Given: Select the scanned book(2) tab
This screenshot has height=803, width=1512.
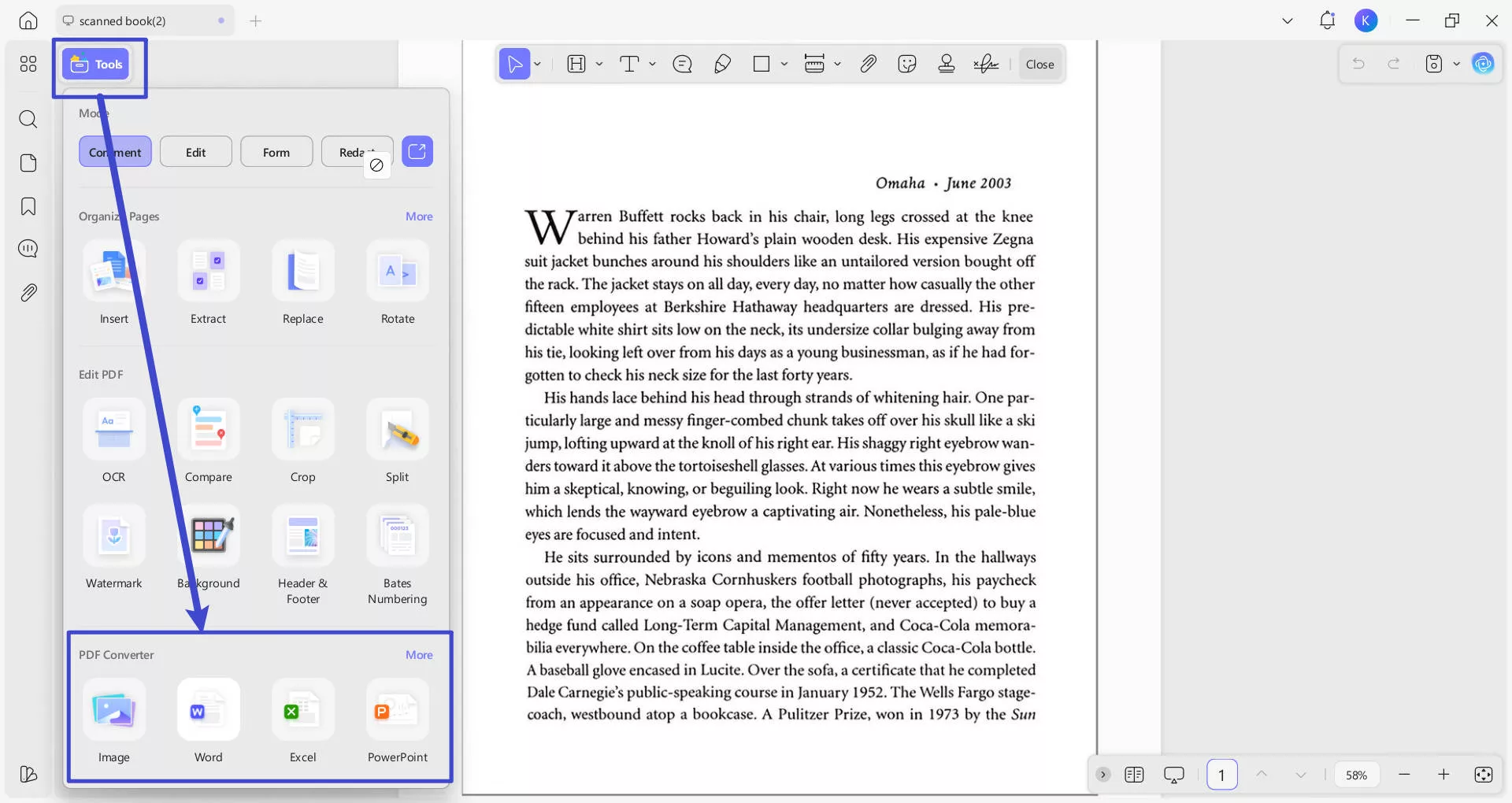Looking at the screenshot, I should tap(123, 21).
